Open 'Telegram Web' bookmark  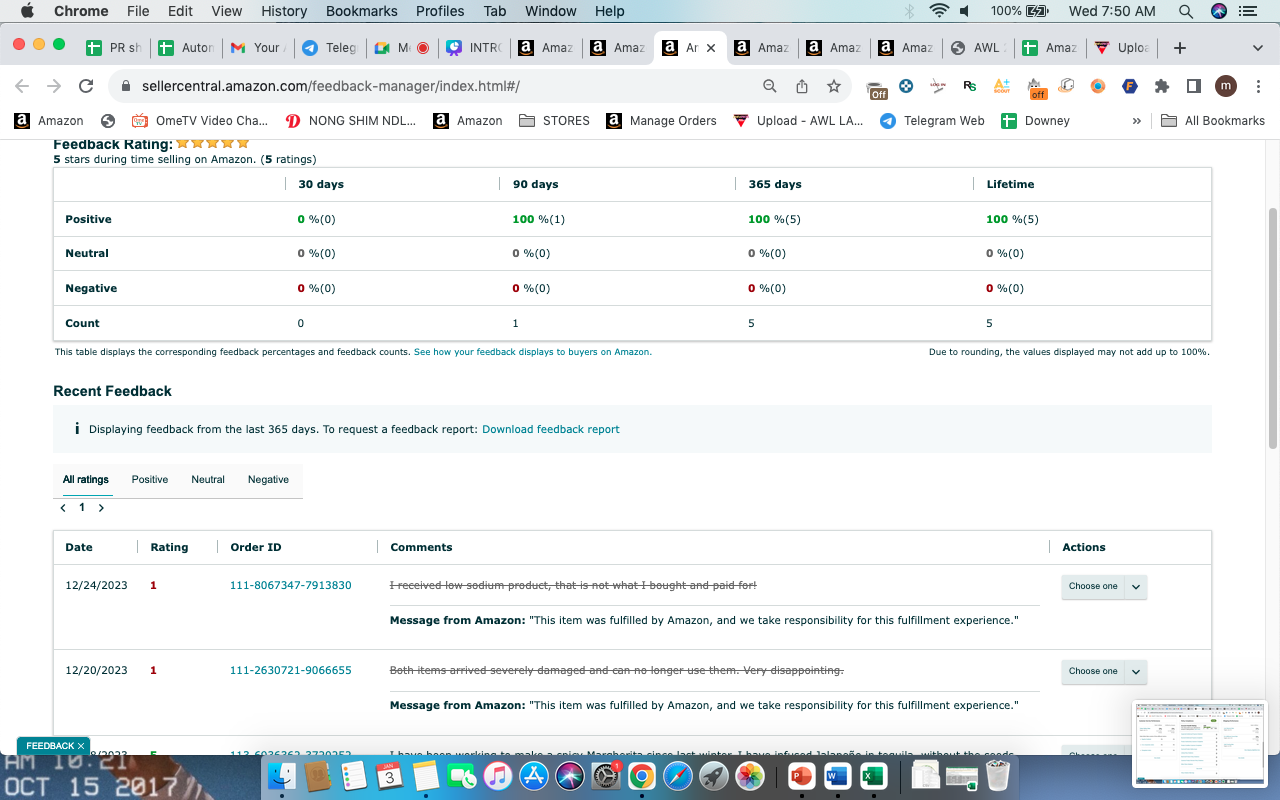932,121
